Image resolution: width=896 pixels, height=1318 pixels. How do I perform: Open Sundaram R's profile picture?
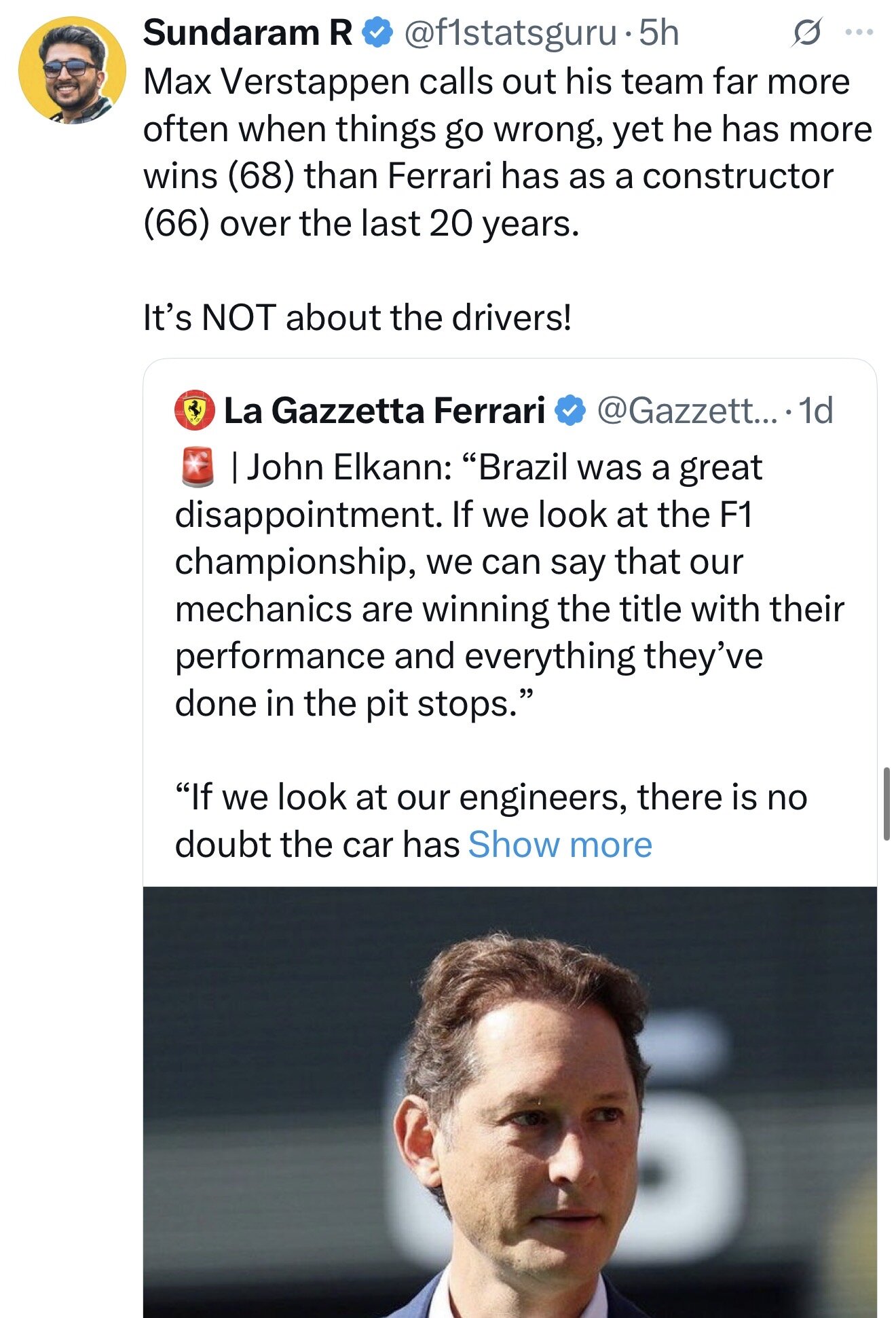[x=72, y=71]
